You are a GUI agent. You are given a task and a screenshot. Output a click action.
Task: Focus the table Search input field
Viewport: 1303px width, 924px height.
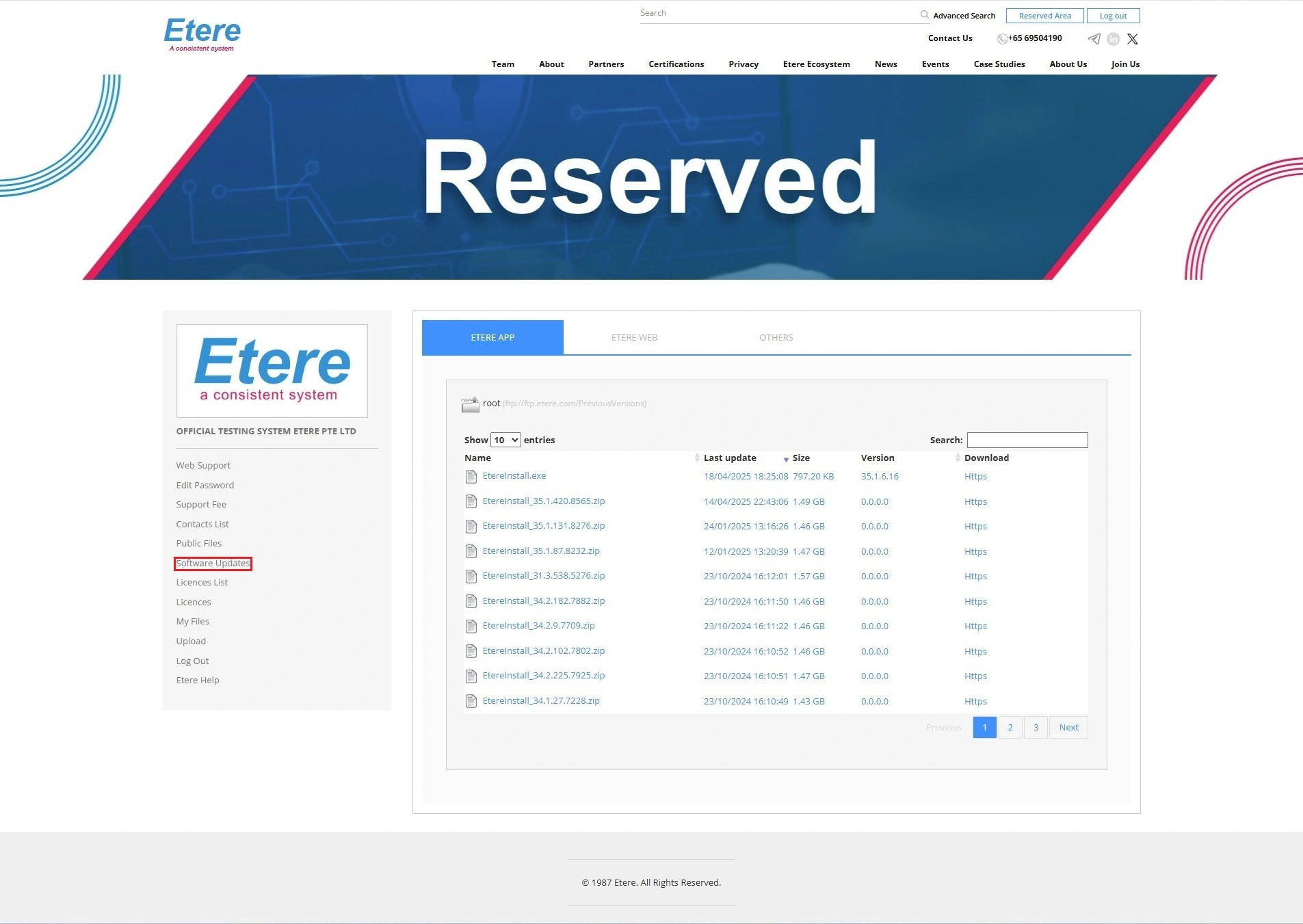point(1027,440)
